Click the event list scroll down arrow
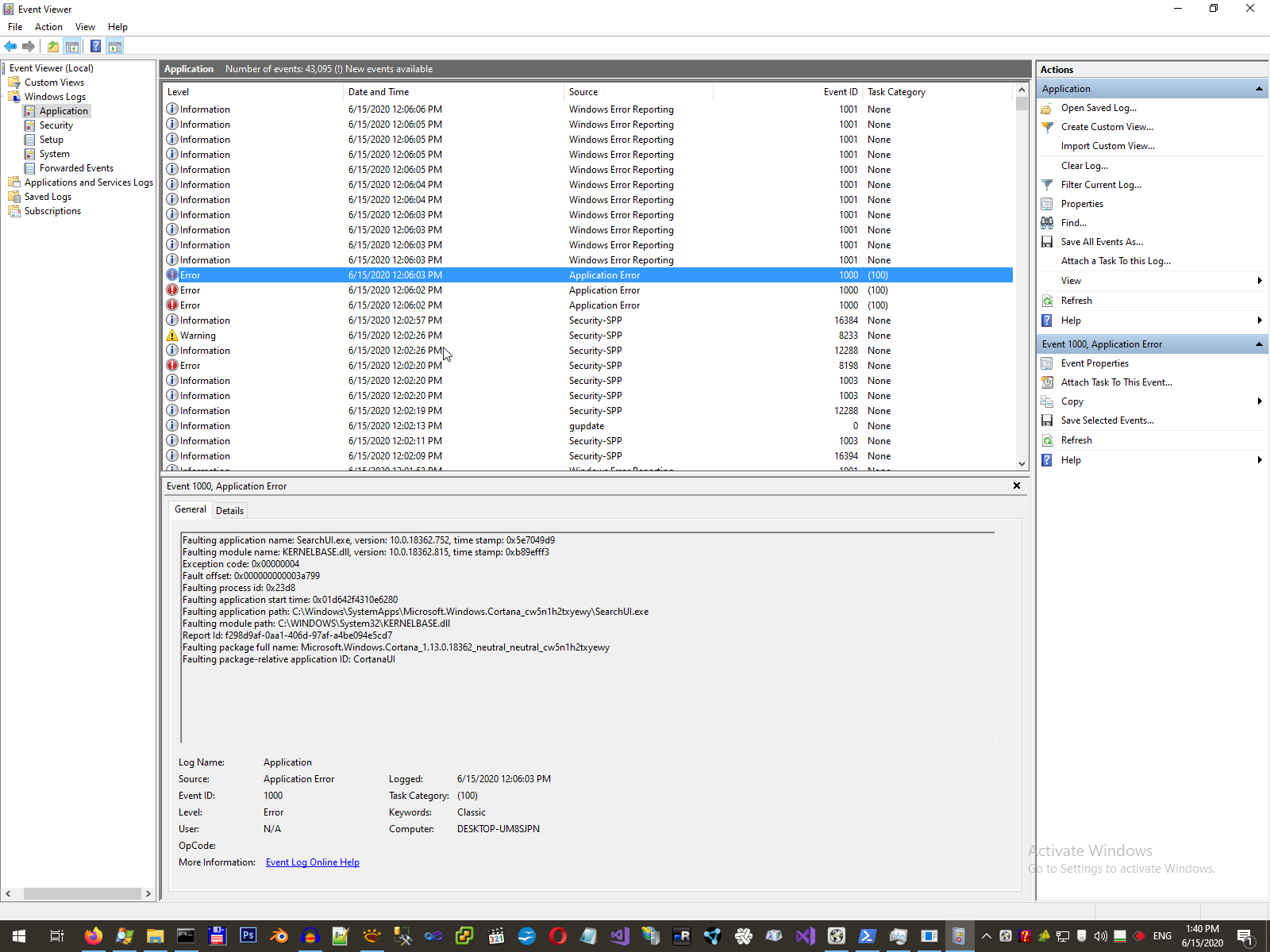 (x=1022, y=463)
